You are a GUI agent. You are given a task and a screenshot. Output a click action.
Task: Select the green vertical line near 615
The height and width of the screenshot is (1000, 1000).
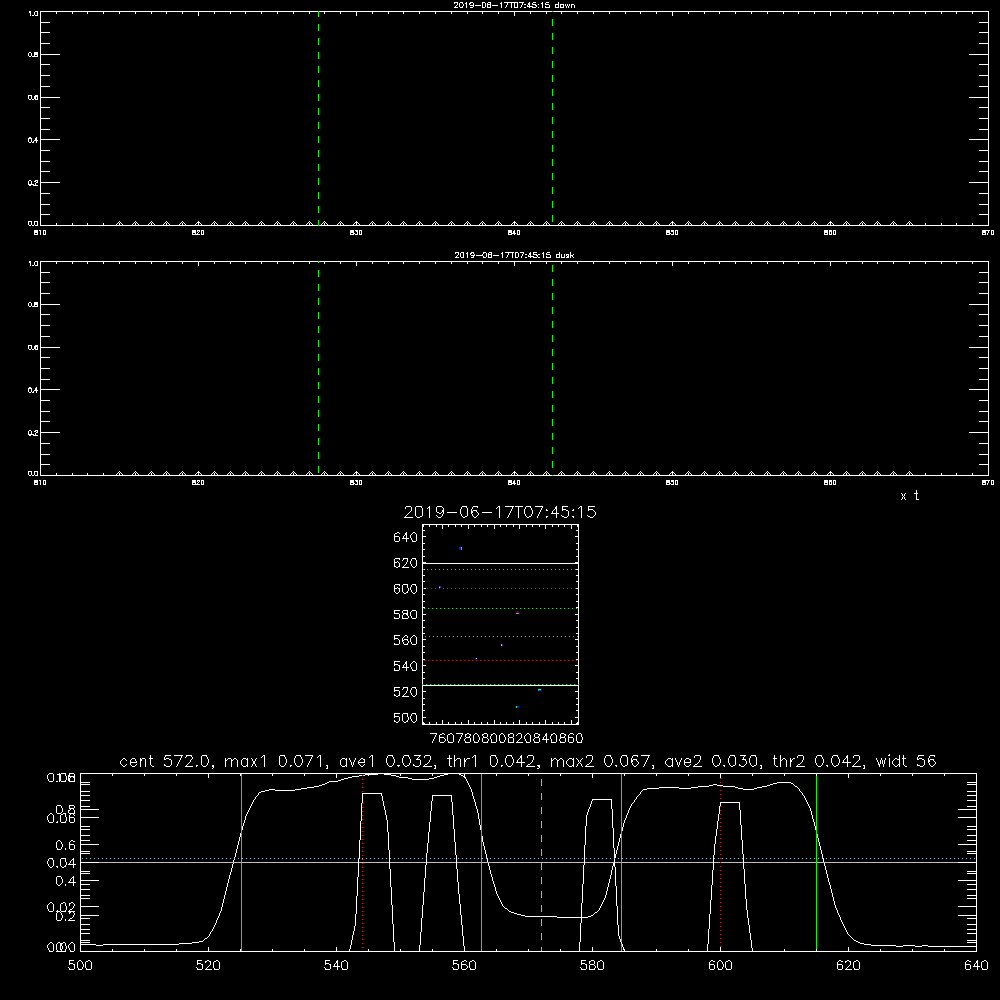tap(816, 863)
